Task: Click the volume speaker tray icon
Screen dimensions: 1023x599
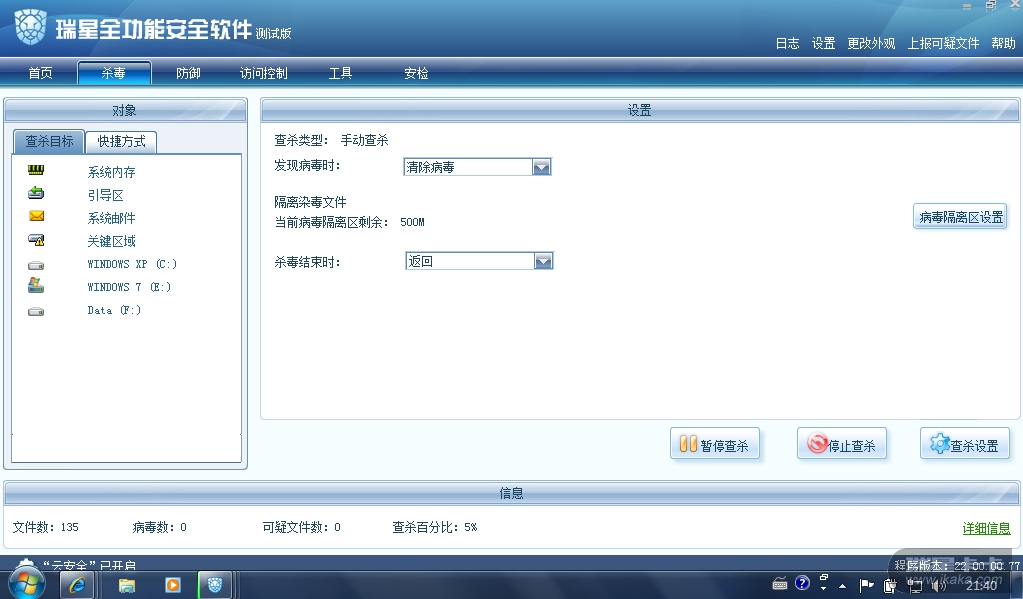Action: click(939, 585)
